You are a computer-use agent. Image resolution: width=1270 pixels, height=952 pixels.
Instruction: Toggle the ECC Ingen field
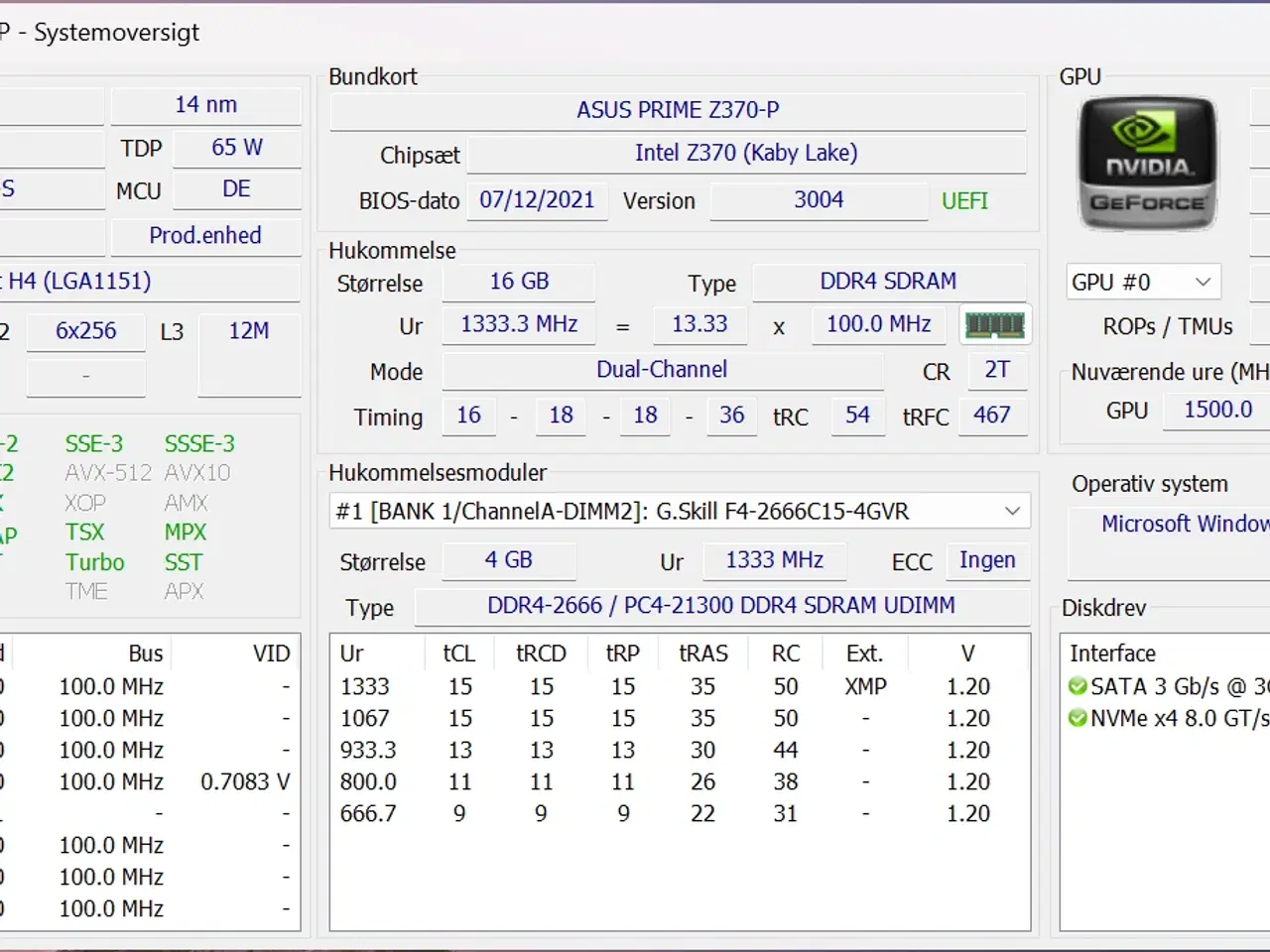pyautogui.click(x=988, y=560)
